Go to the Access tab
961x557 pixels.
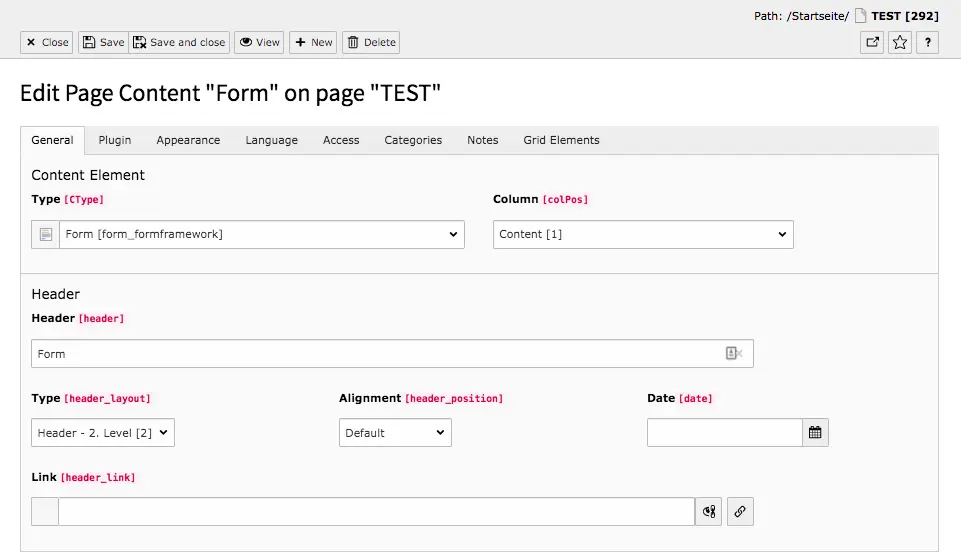(341, 140)
